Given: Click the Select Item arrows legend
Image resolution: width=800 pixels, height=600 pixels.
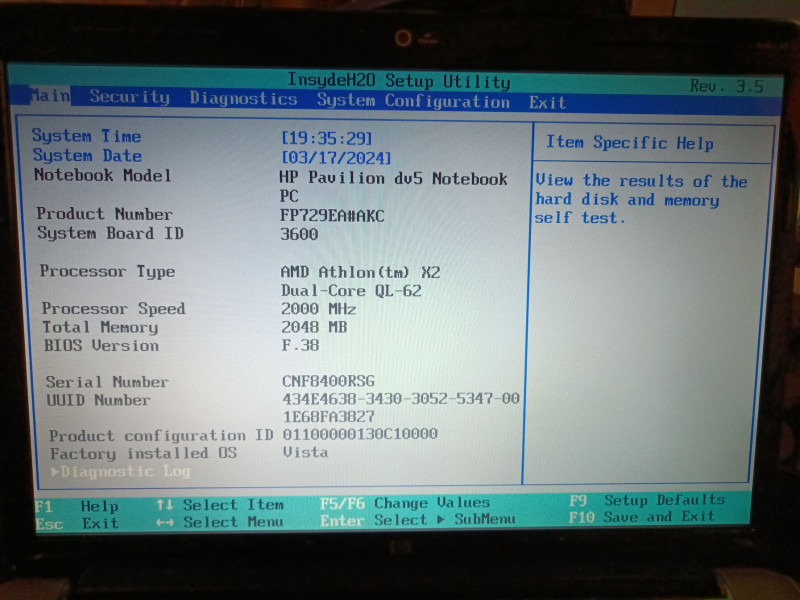Looking at the screenshot, I should point(220,505).
